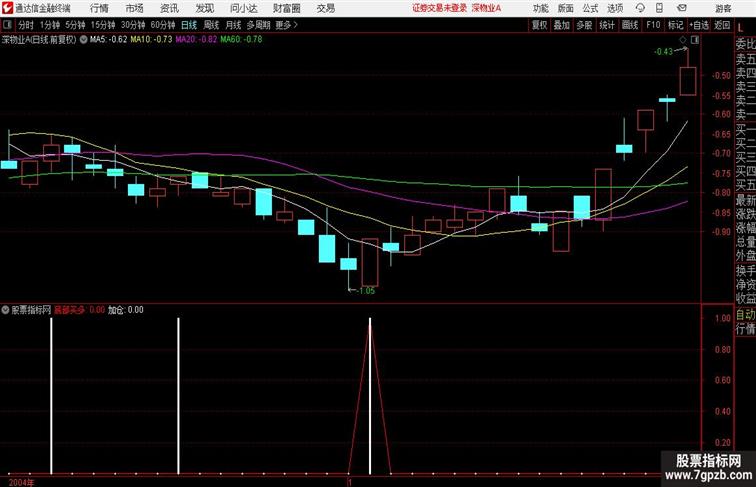Image resolution: width=756 pixels, height=487 pixels.
Task: Click the mobile phone icon in title bar
Action: tap(659, 8)
